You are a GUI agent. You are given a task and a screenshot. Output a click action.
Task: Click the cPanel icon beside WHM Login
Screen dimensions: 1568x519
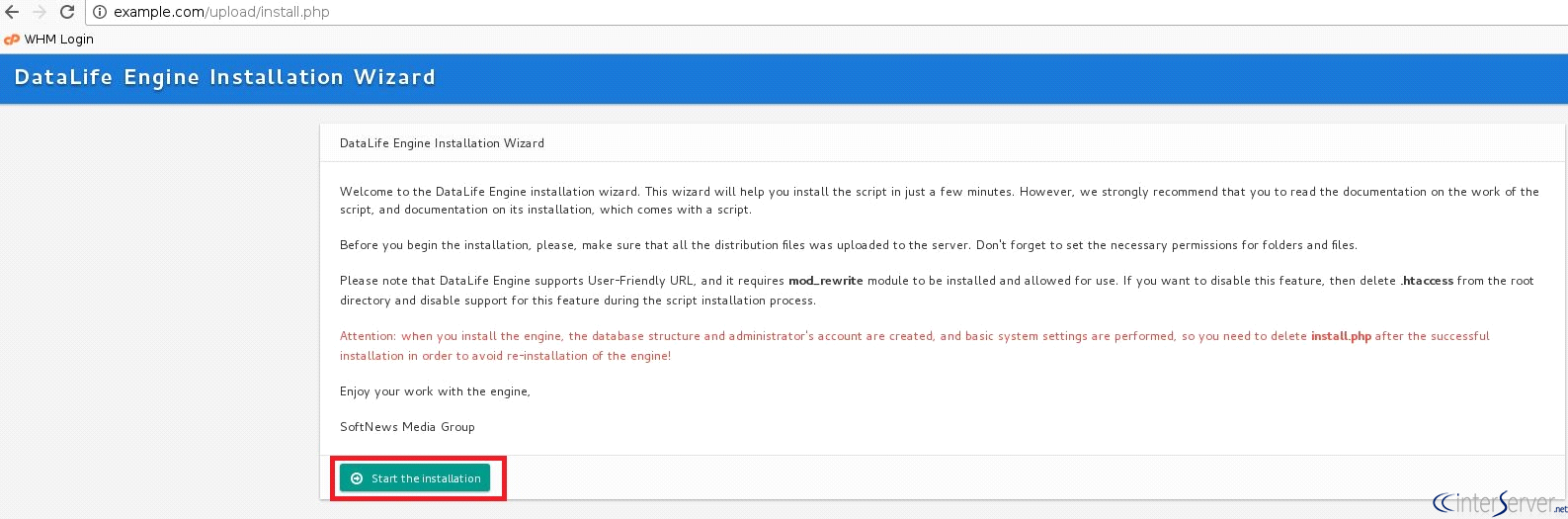pyautogui.click(x=12, y=40)
